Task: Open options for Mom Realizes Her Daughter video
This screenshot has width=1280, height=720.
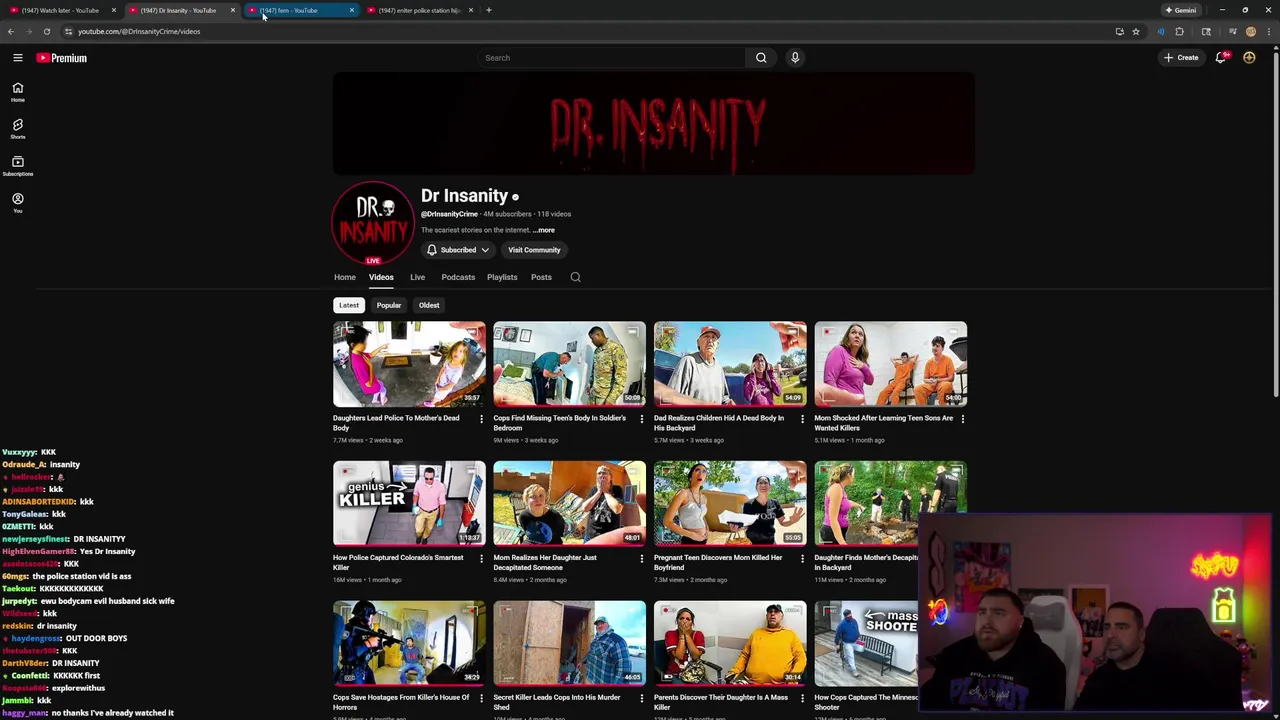Action: 642,558
